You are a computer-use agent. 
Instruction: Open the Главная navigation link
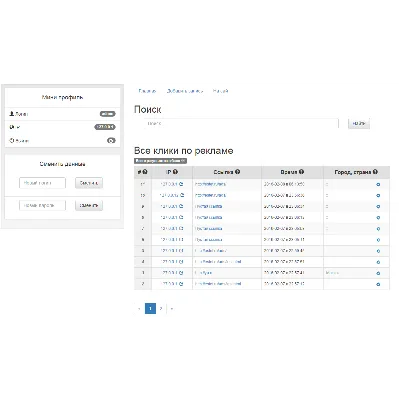point(147,91)
